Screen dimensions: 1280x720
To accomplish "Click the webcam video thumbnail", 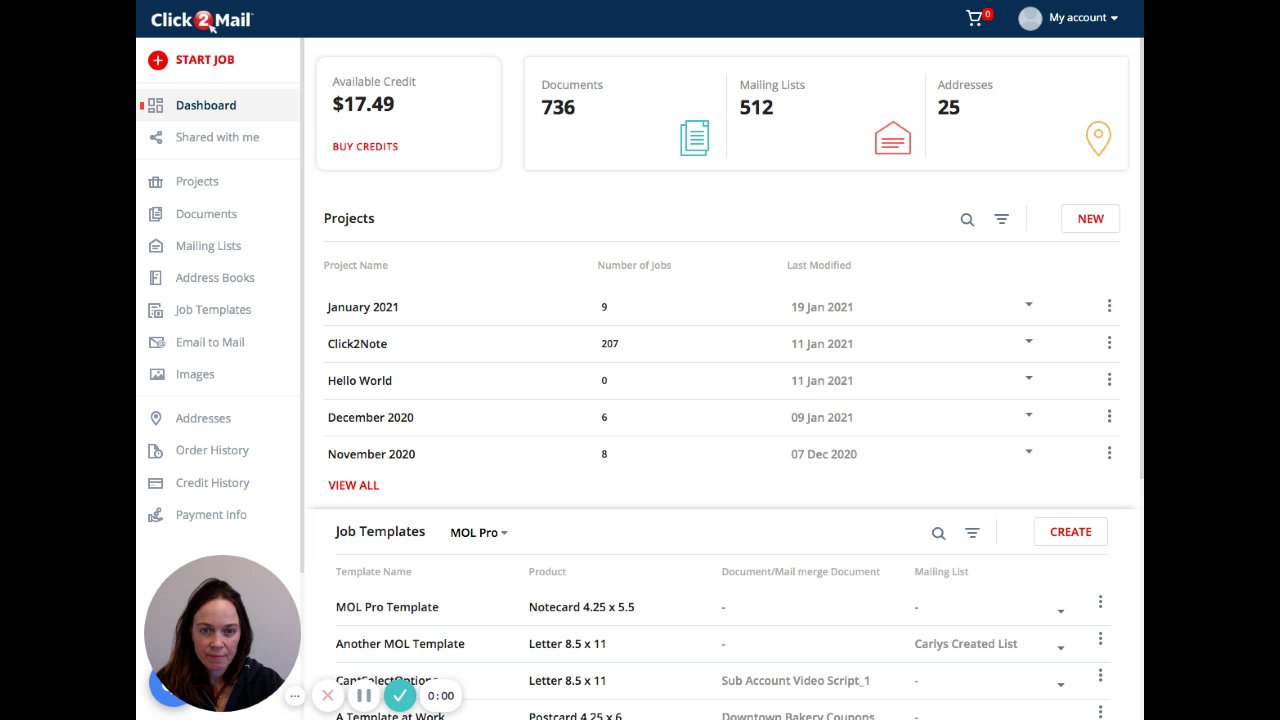I will [x=222, y=633].
